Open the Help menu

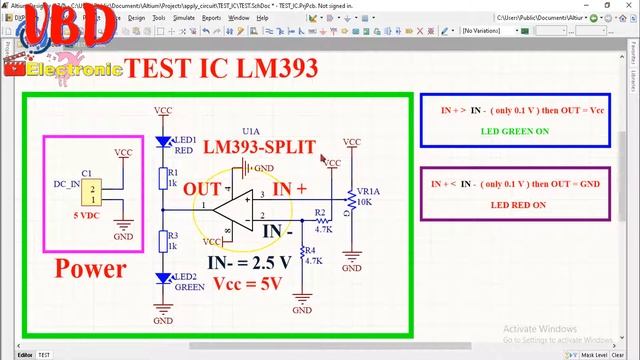(x=262, y=18)
